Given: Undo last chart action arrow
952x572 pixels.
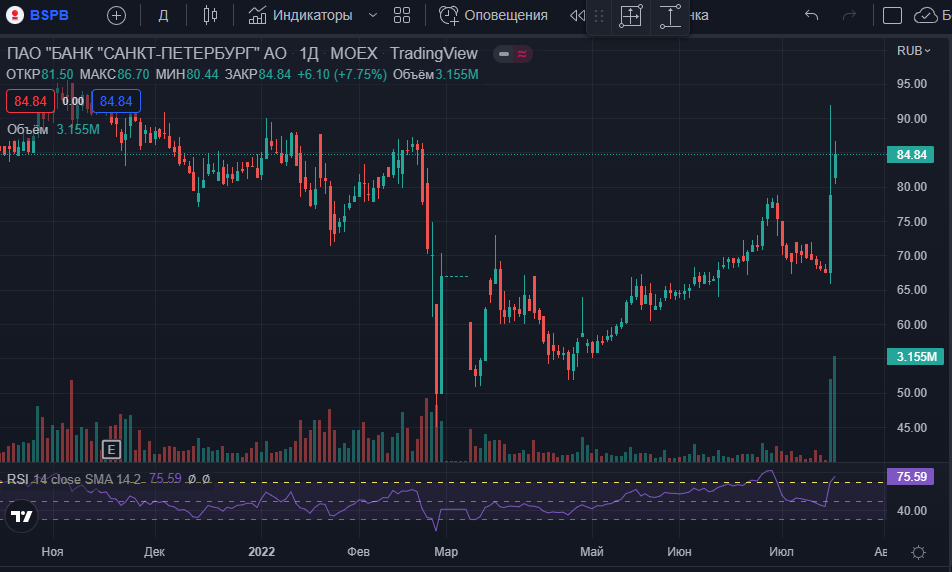Looking at the screenshot, I should (811, 15).
